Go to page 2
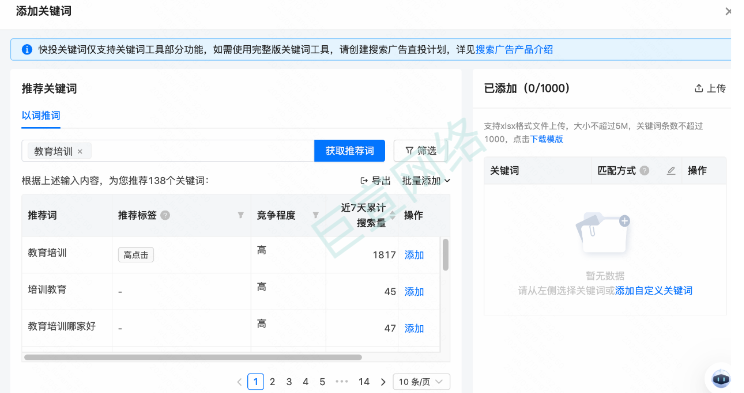The height and width of the screenshot is (393, 744). tap(272, 382)
